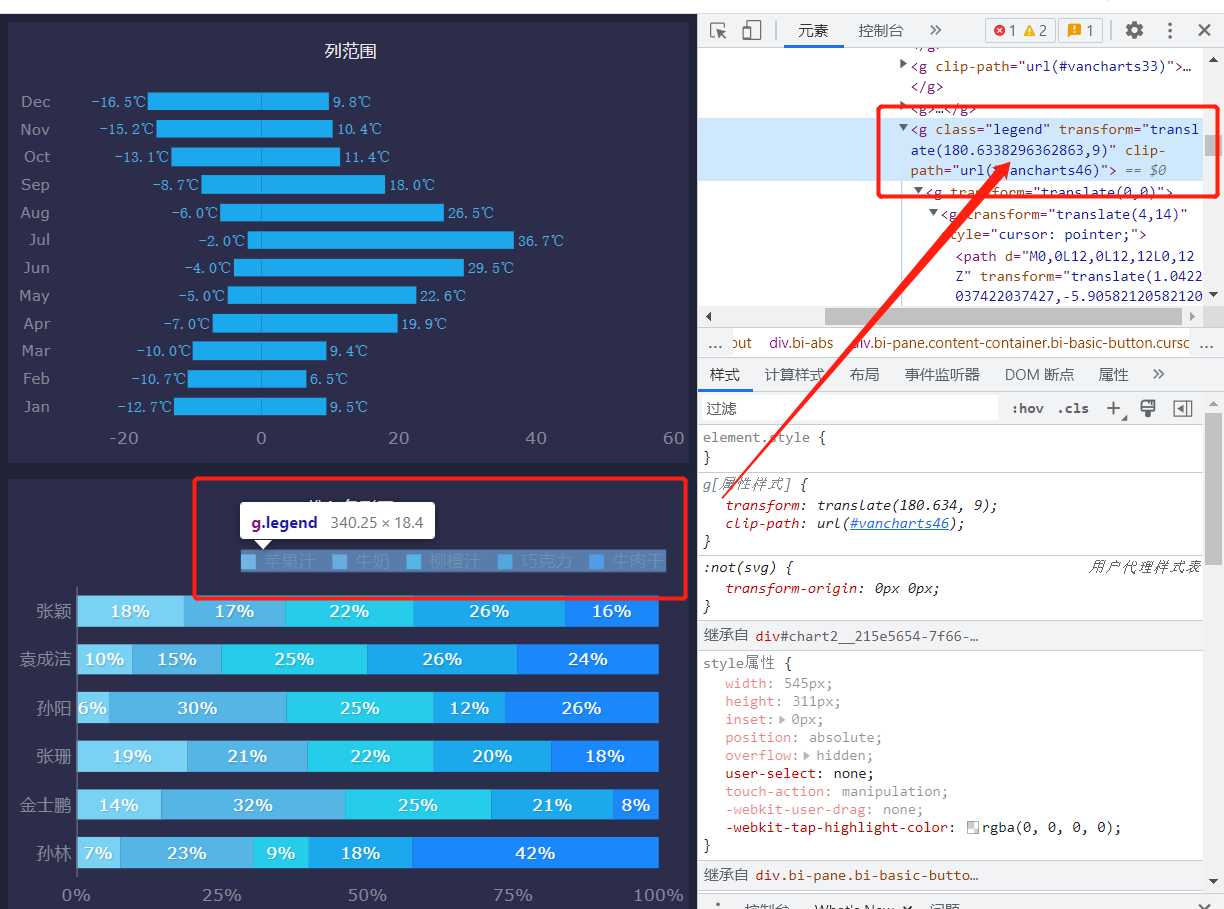Viewport: 1224px width, 909px height.
Task: Click the 列范围 chart title
Action: (350, 51)
